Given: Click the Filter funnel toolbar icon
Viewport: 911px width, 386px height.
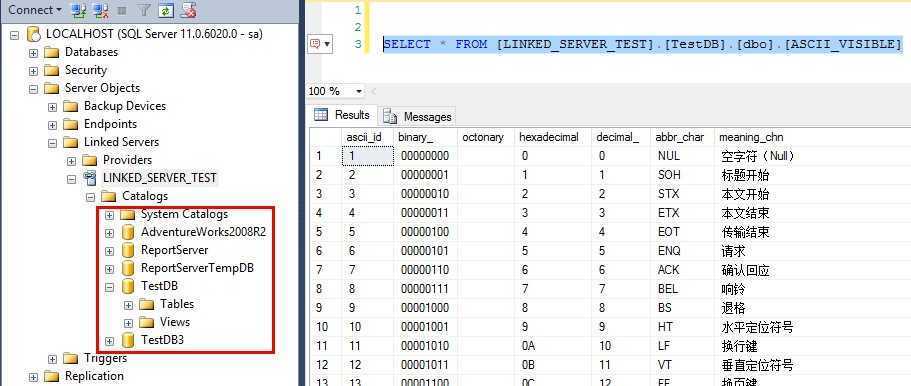Looking at the screenshot, I should (144, 10).
